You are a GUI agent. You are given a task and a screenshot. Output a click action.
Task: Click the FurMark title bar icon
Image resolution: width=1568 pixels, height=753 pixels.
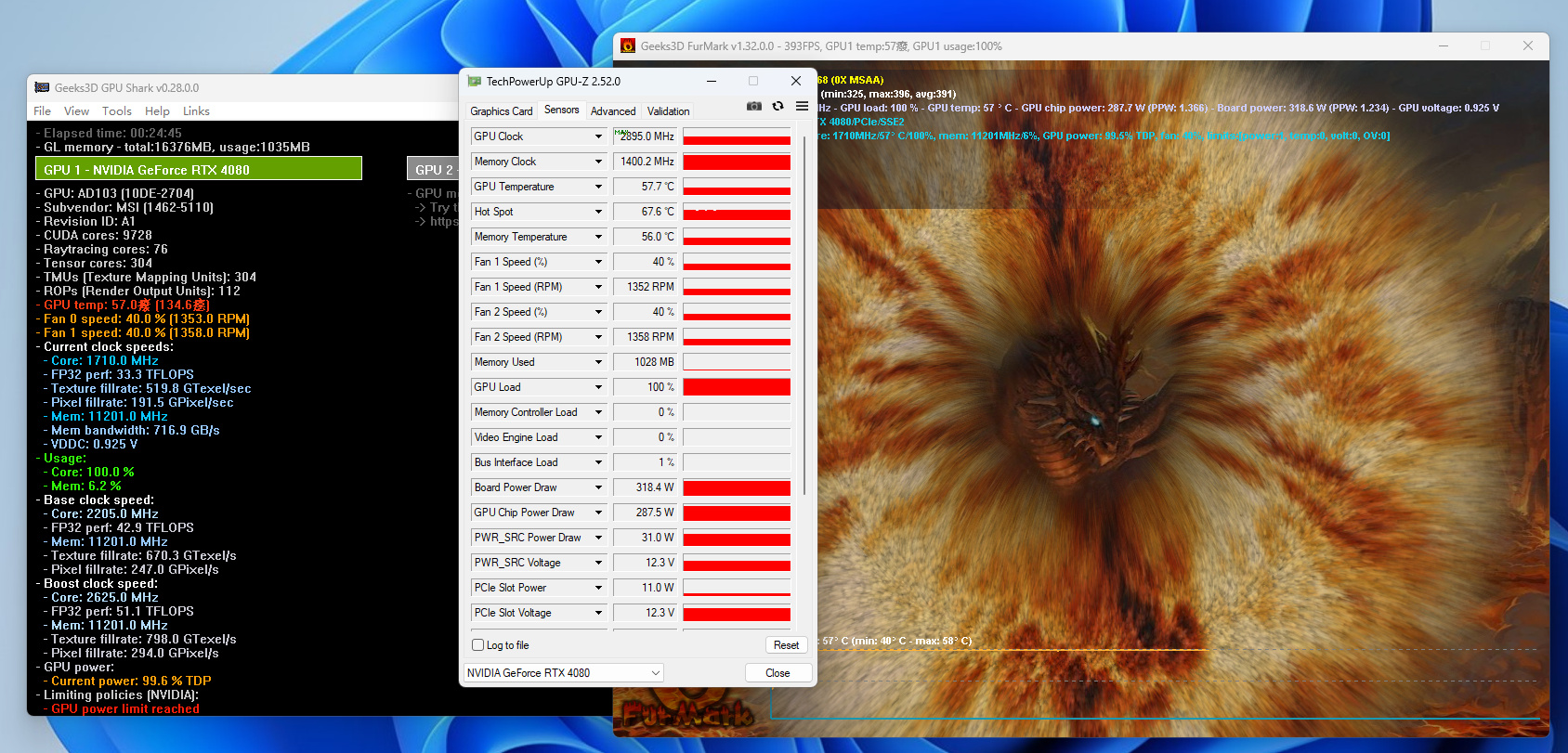pos(628,46)
